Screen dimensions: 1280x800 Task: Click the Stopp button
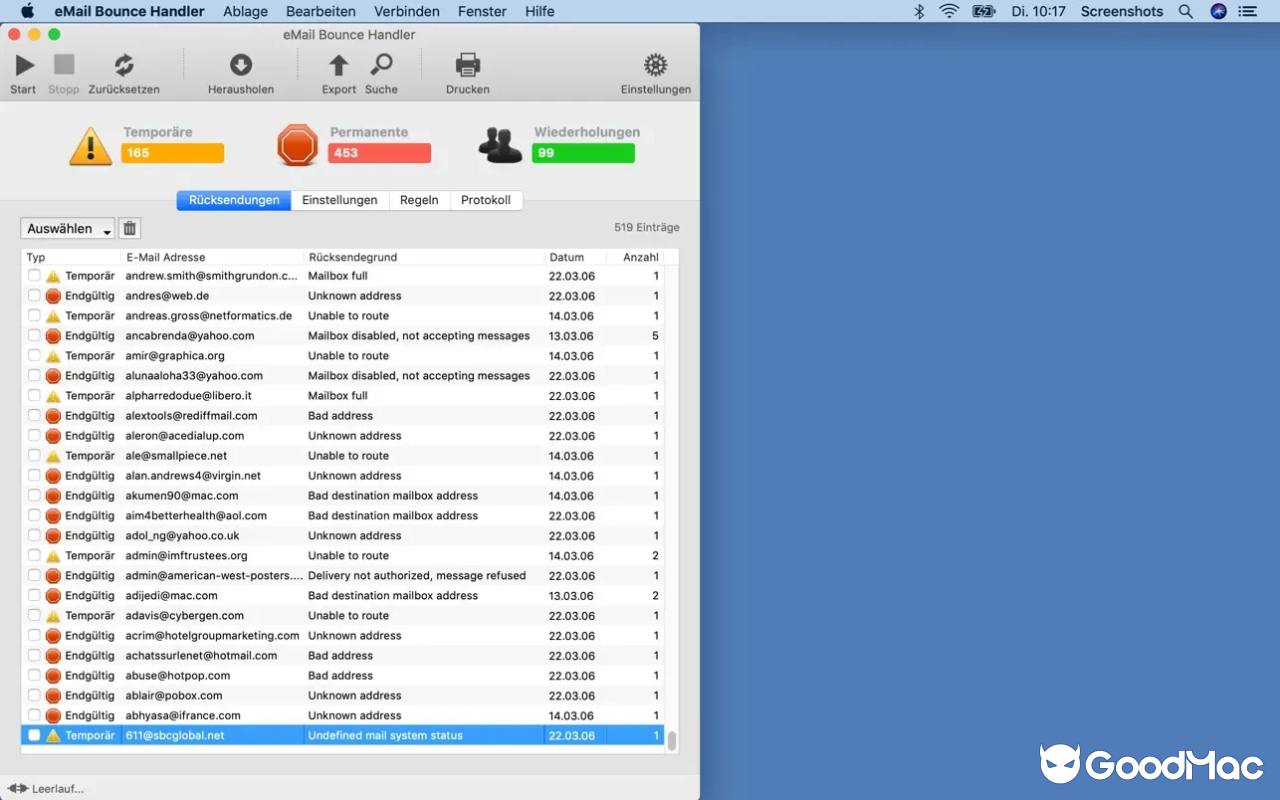pos(63,68)
